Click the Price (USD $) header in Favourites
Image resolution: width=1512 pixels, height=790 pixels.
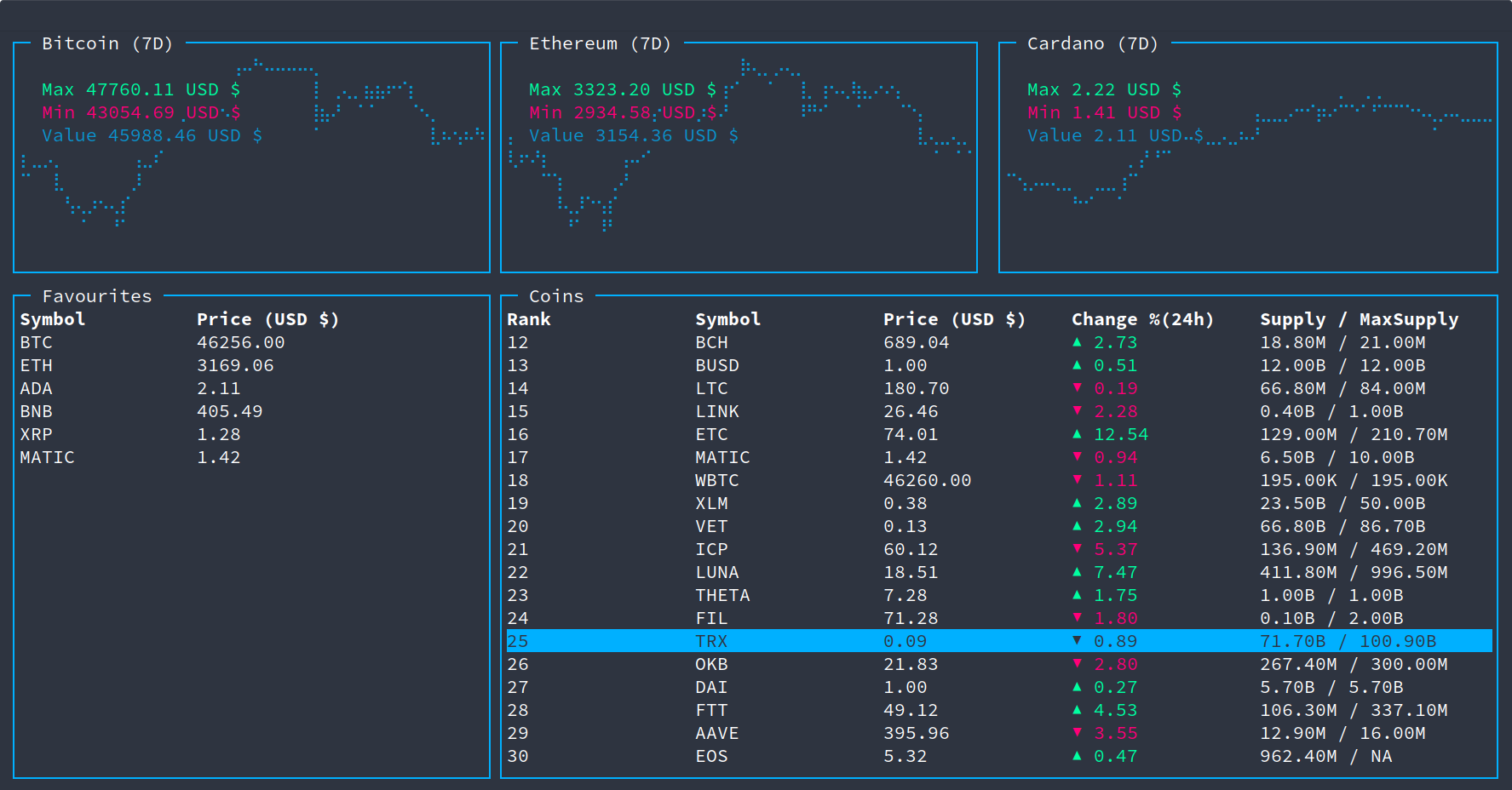click(268, 319)
